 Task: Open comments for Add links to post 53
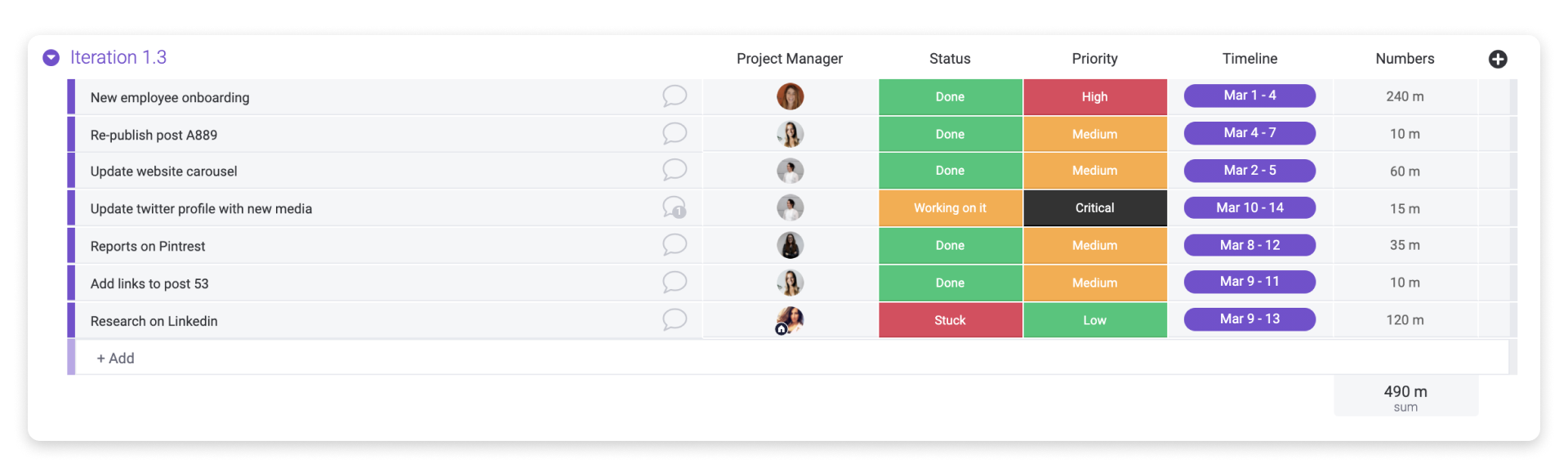[675, 282]
